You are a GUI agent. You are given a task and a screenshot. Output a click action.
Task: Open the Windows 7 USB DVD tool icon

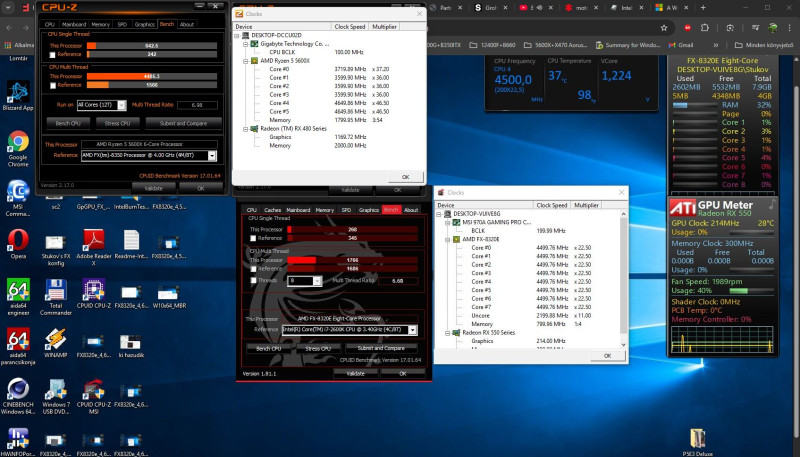coord(56,396)
